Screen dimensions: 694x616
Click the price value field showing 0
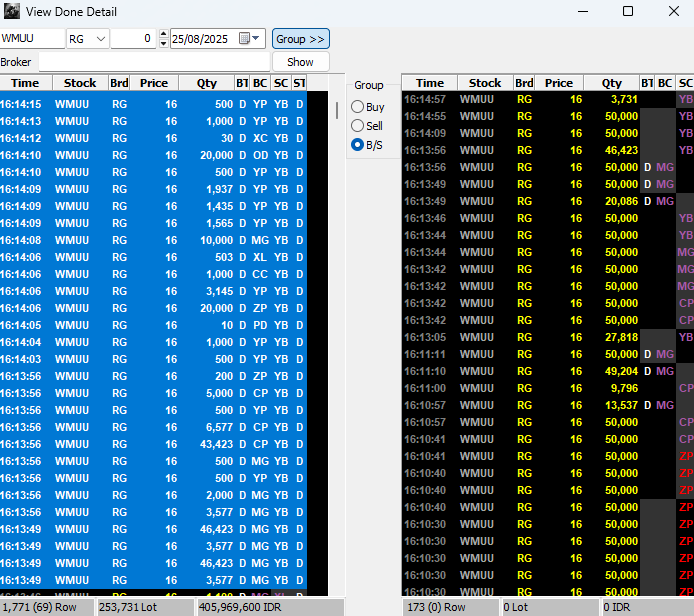click(x=133, y=39)
